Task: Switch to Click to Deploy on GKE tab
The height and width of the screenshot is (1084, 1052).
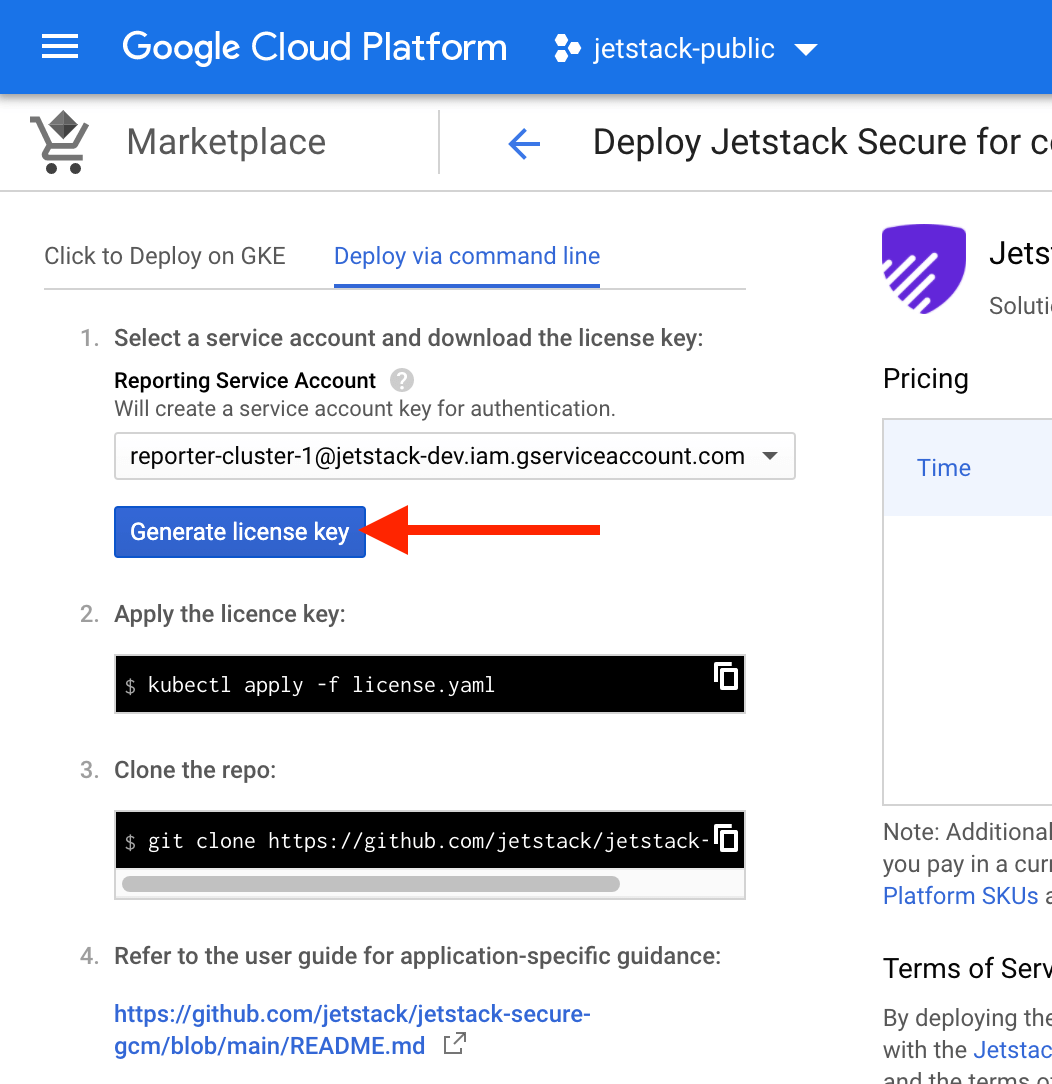Action: [165, 256]
